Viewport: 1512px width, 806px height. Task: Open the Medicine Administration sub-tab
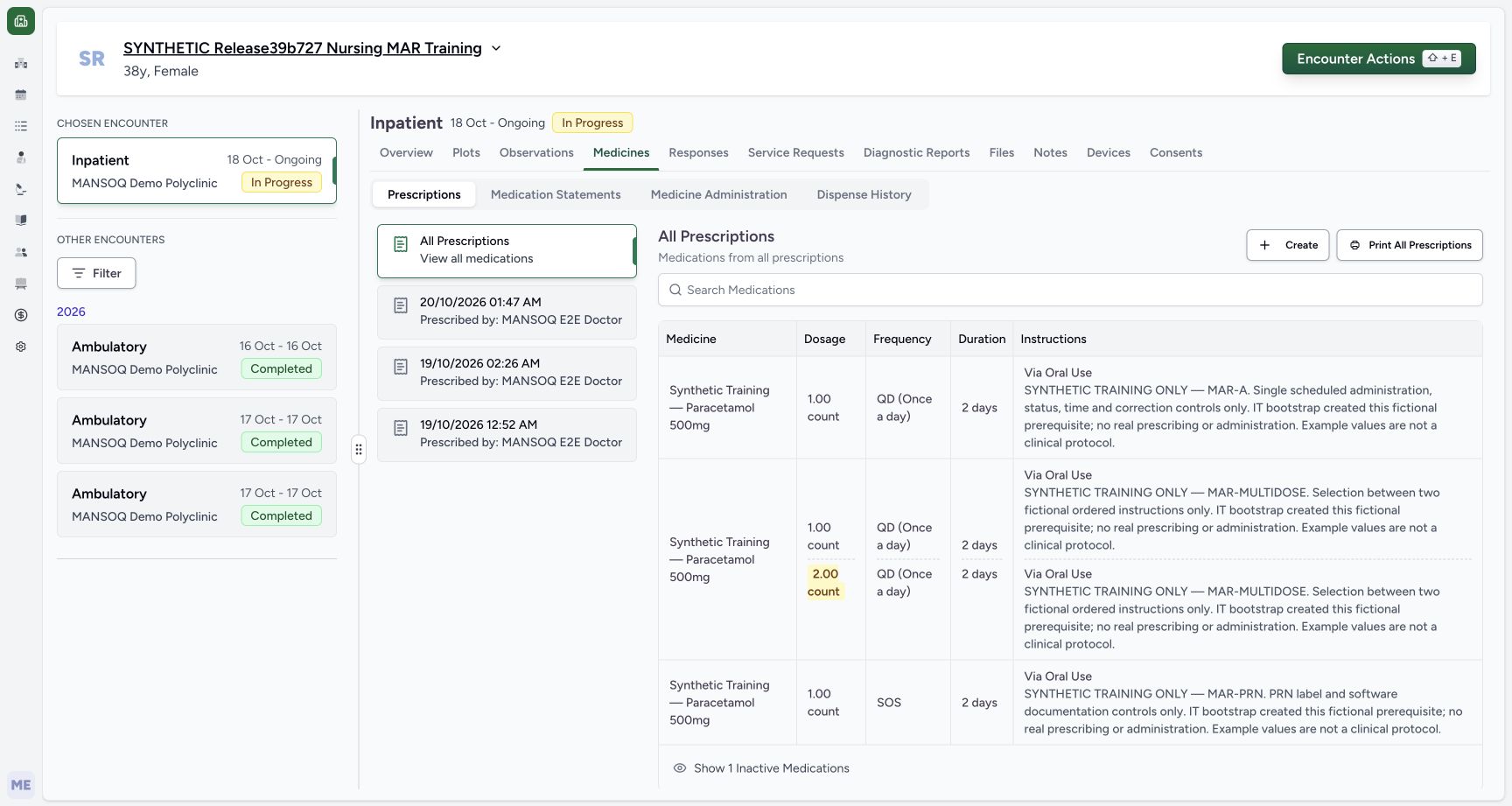tap(718, 194)
